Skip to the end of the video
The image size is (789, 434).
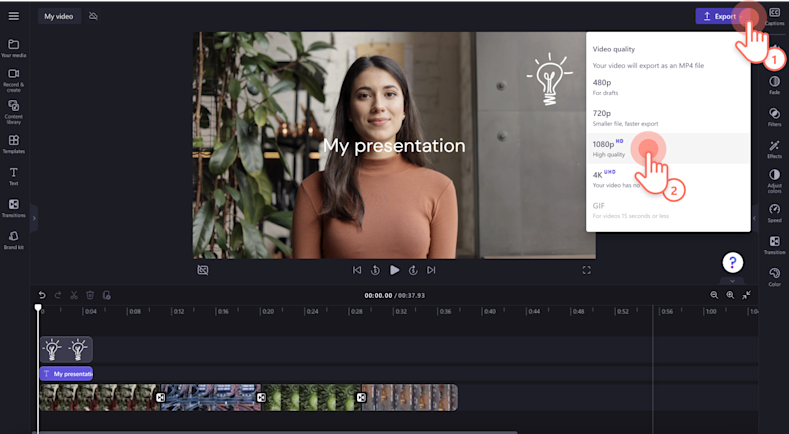(431, 270)
